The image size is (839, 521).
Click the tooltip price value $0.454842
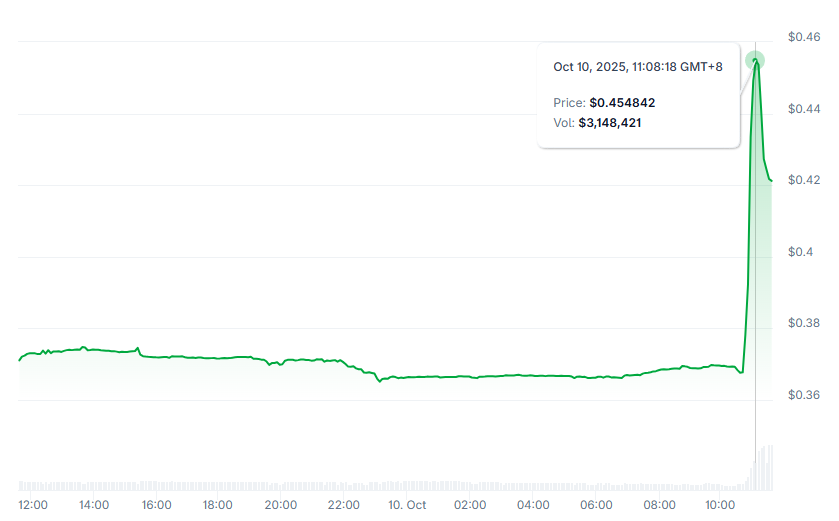(x=622, y=103)
